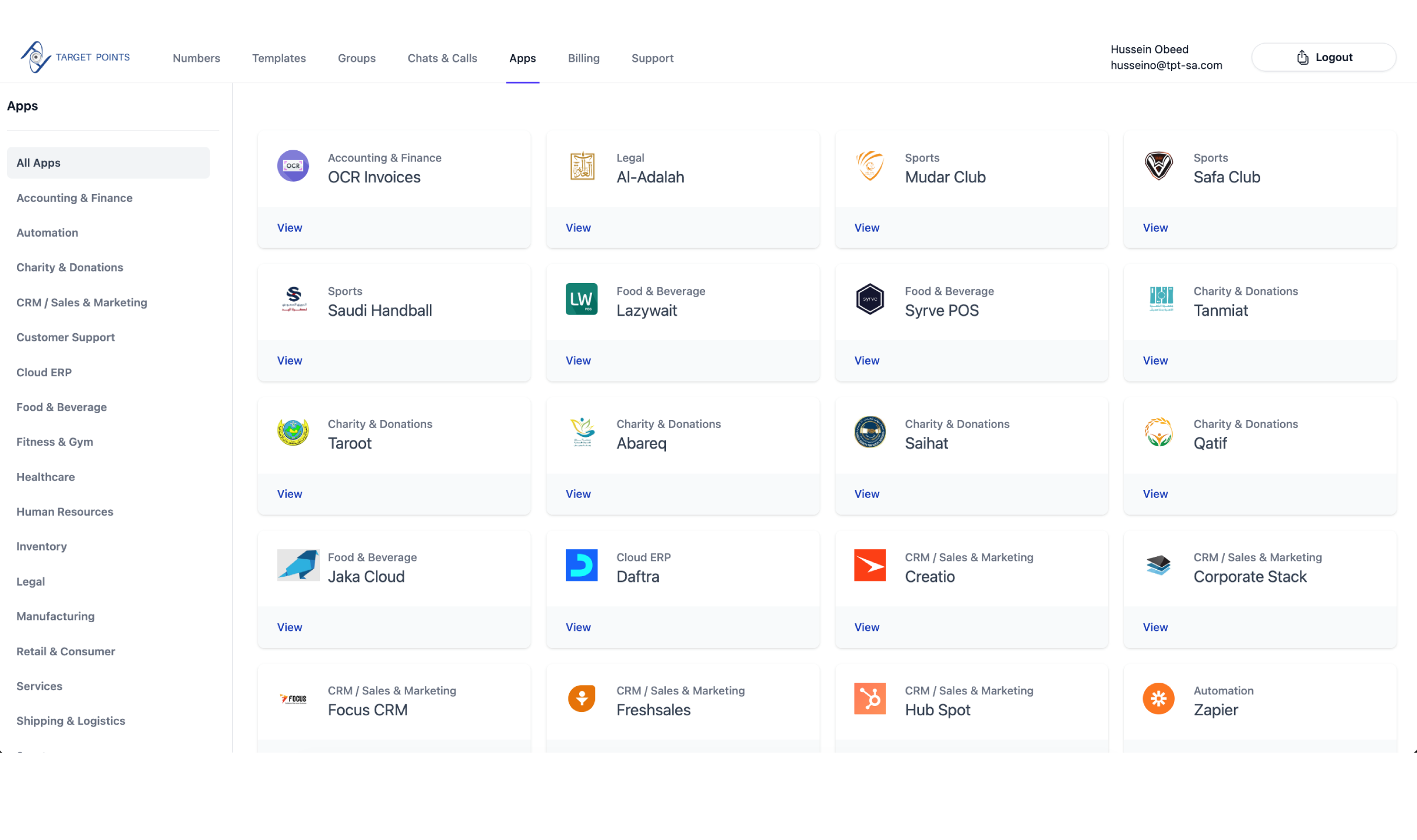The image size is (1417, 840).
Task: Filter apps by Charity & Donations
Action: coord(69,267)
